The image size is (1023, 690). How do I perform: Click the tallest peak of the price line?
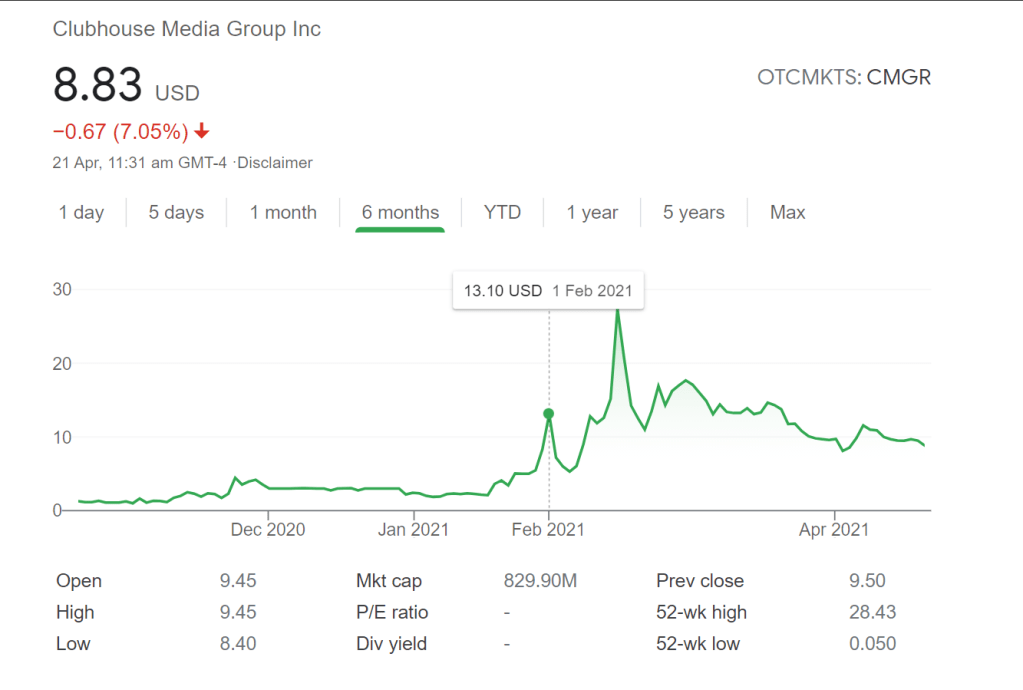click(617, 310)
